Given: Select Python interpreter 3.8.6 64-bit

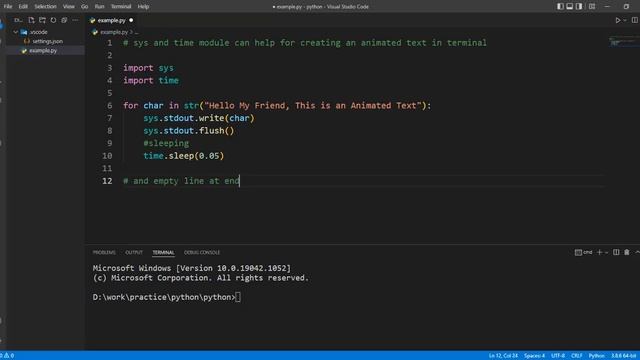Looking at the screenshot, I should tap(623, 356).
